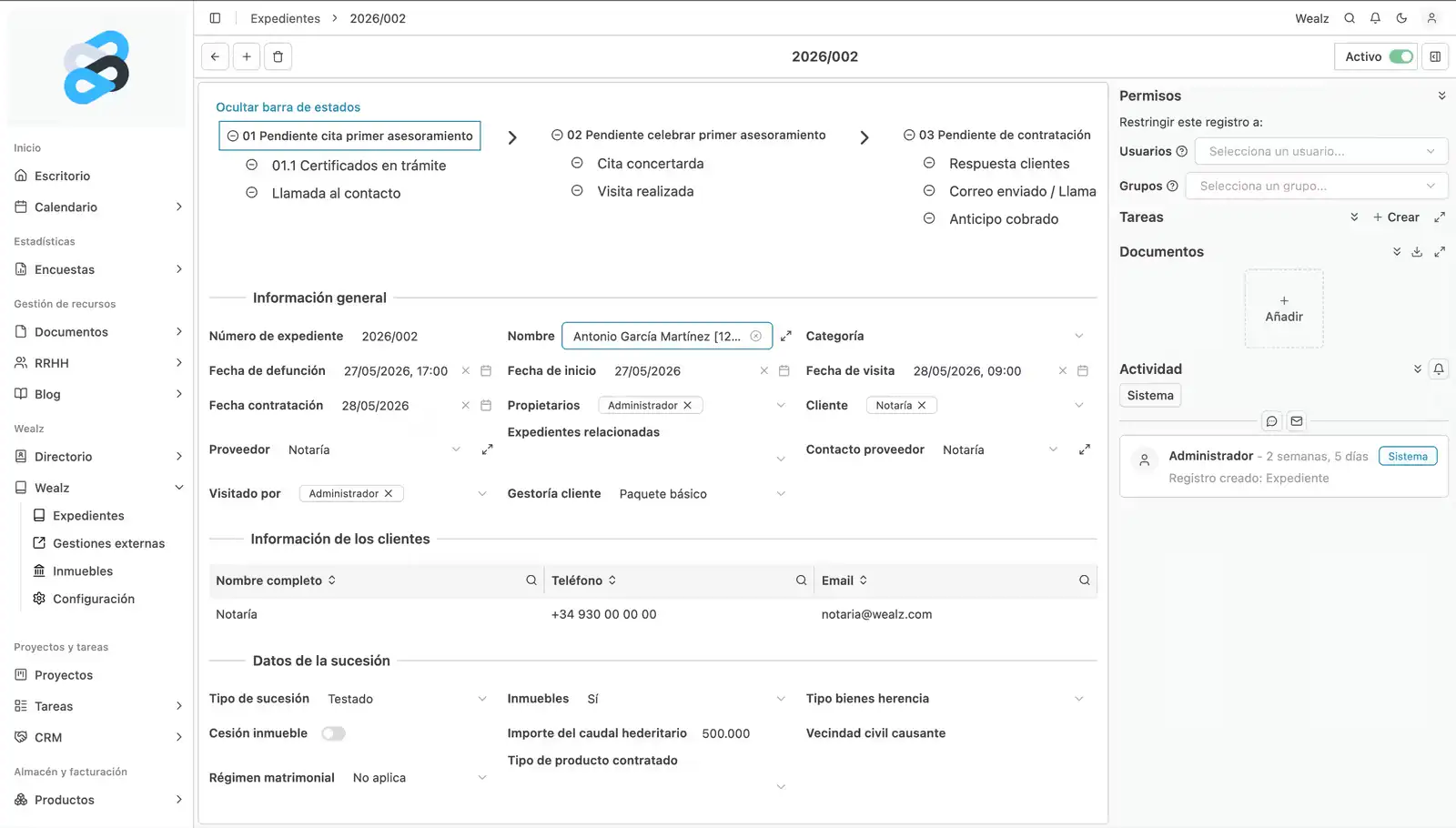This screenshot has height=828, width=1456.
Task: Click the Sistema filter button in Actividad
Action: point(1150,396)
